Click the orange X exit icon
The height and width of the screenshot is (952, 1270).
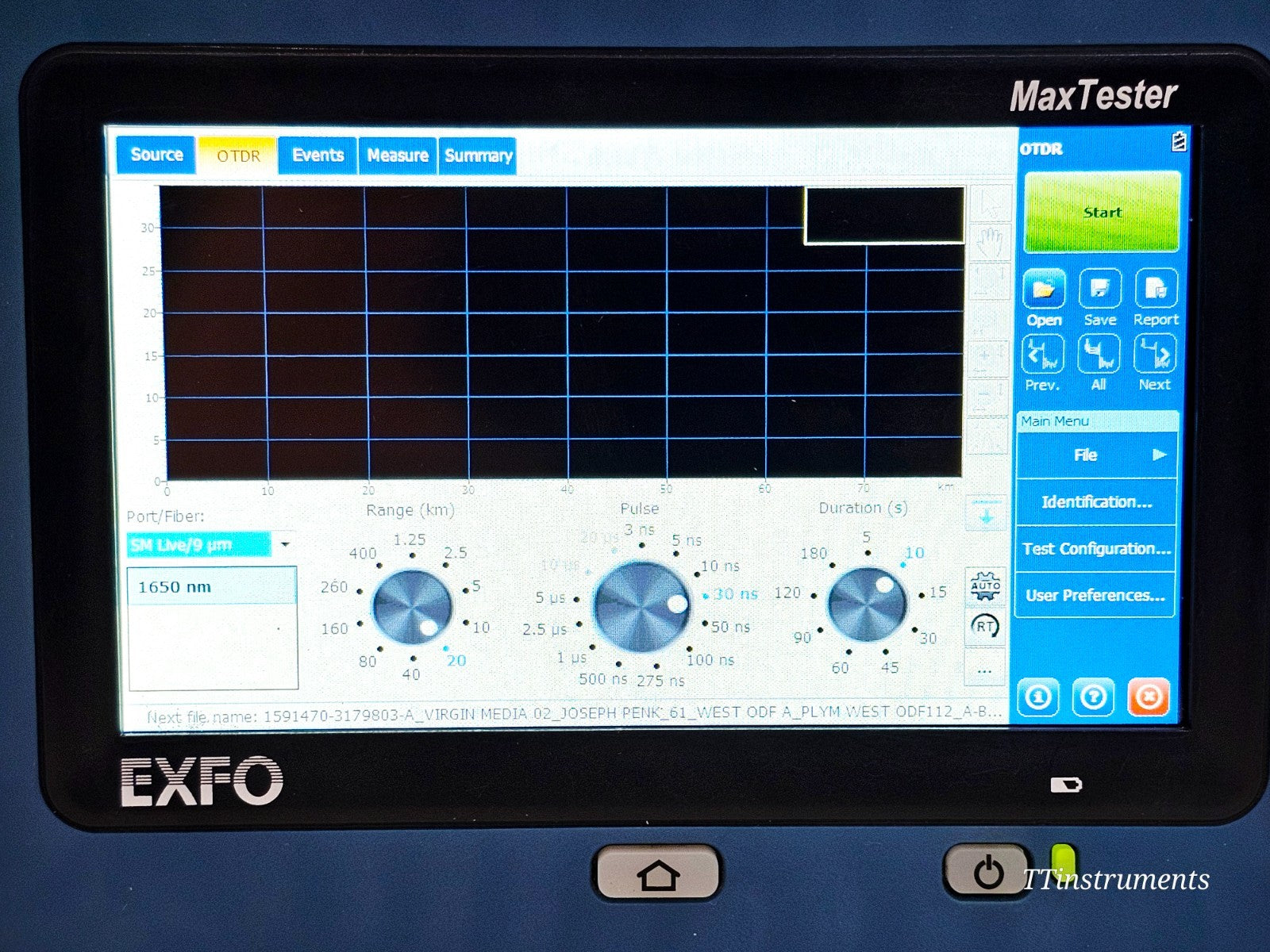point(1149,698)
